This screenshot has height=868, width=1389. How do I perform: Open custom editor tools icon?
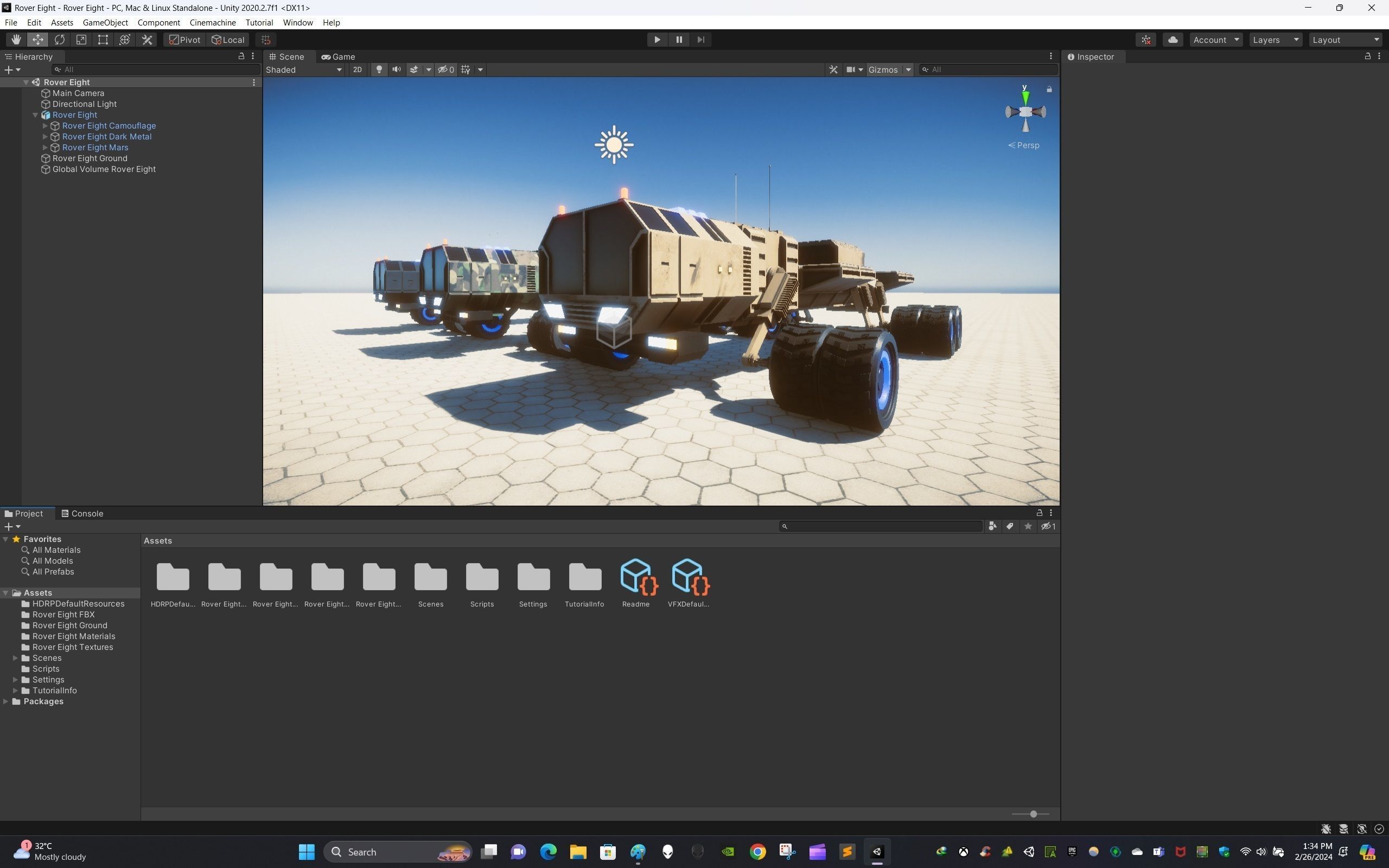tap(147, 40)
